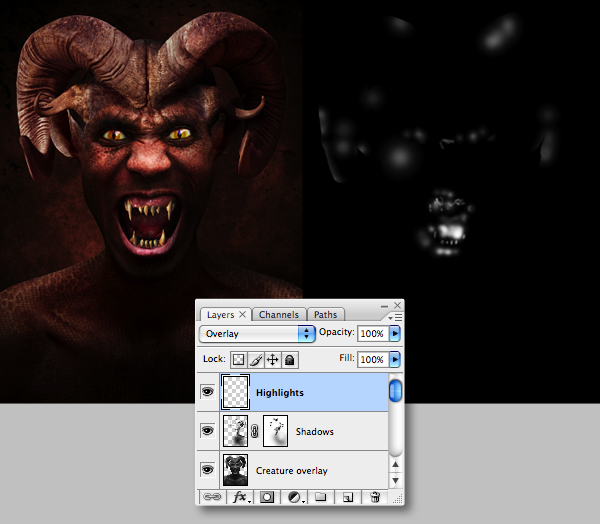Viewport: 600px width, 524px height.
Task: Hide the Highlights layer
Action: tap(208, 392)
